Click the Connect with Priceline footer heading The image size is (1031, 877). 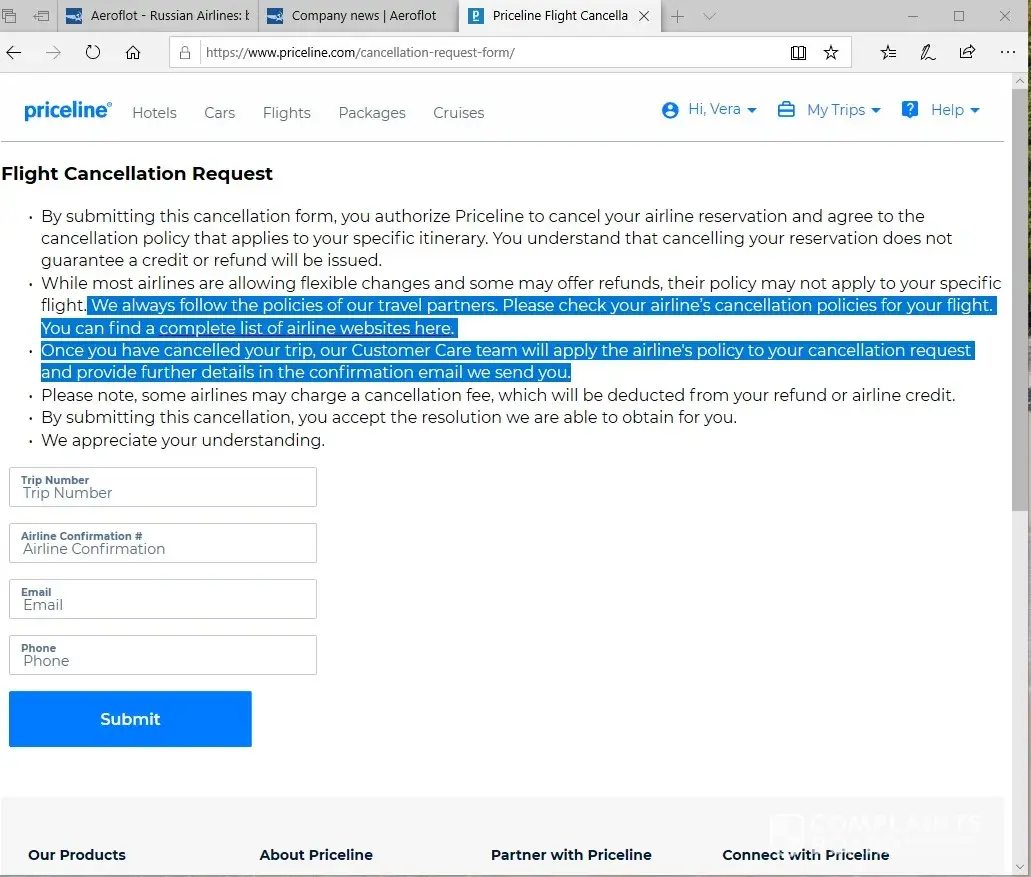(x=805, y=855)
